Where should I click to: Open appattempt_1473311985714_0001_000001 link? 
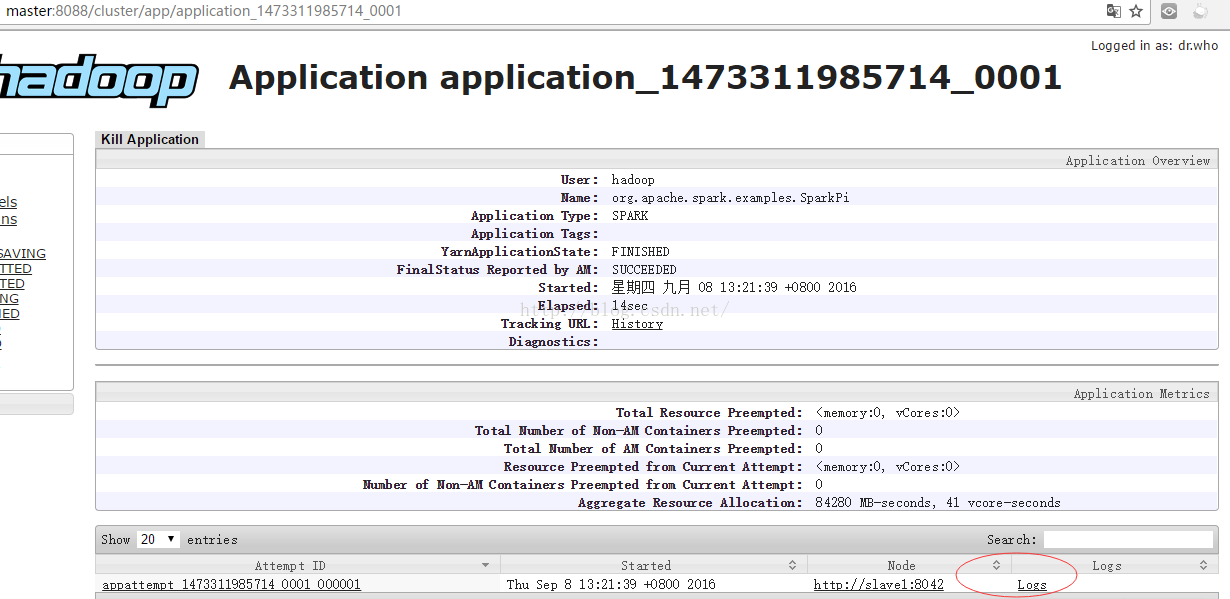(x=231, y=585)
